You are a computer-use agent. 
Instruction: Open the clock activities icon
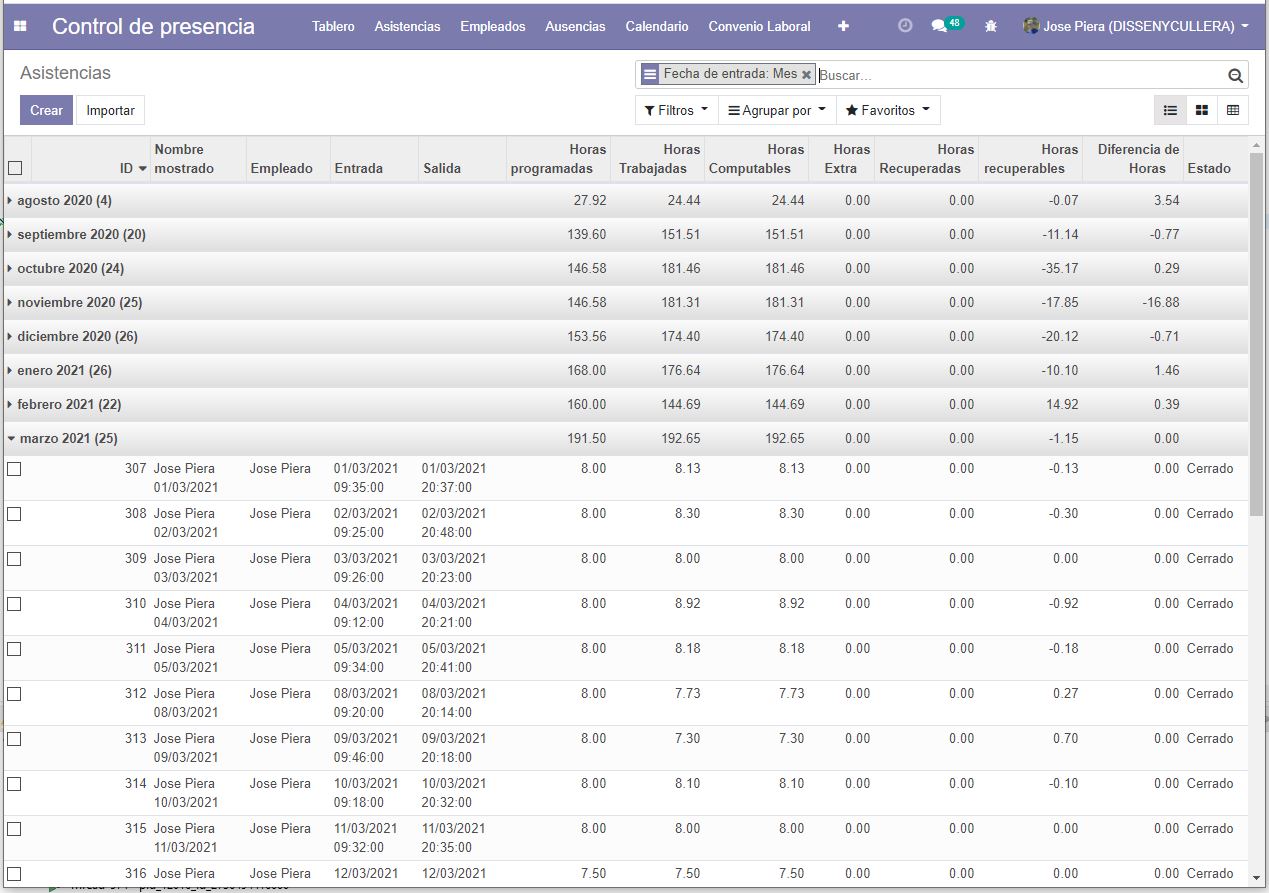[x=905, y=27]
